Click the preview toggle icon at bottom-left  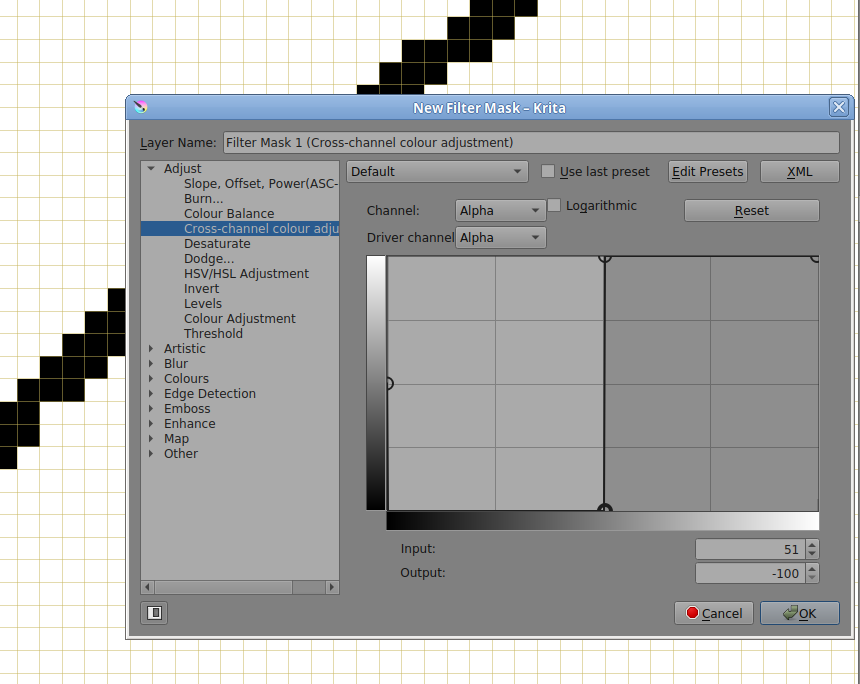click(155, 613)
